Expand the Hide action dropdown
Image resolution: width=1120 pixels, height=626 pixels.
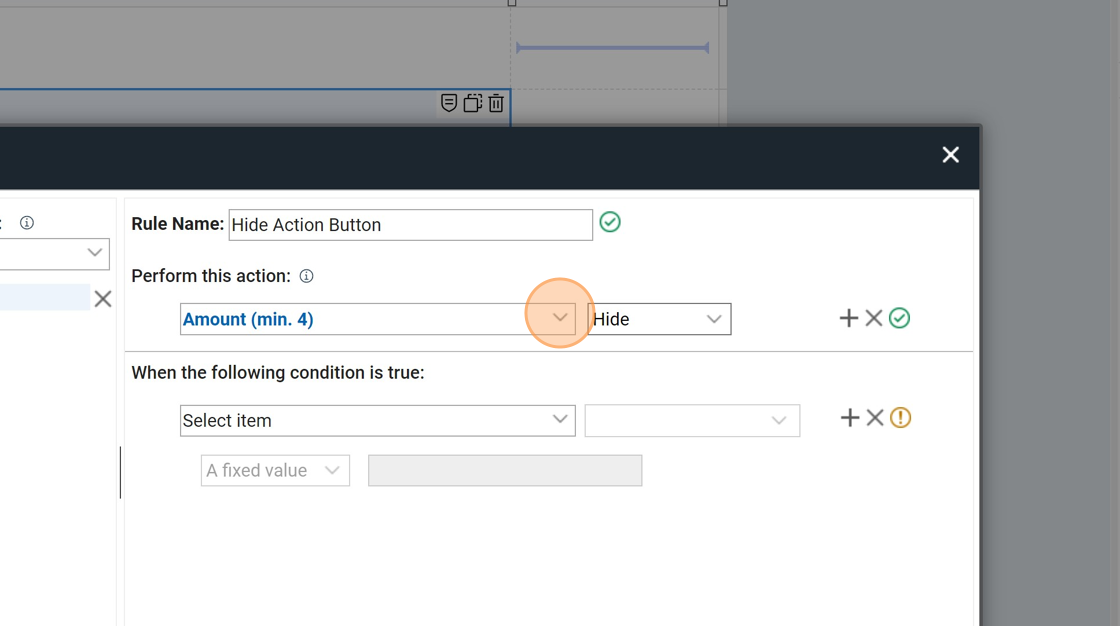coord(658,319)
